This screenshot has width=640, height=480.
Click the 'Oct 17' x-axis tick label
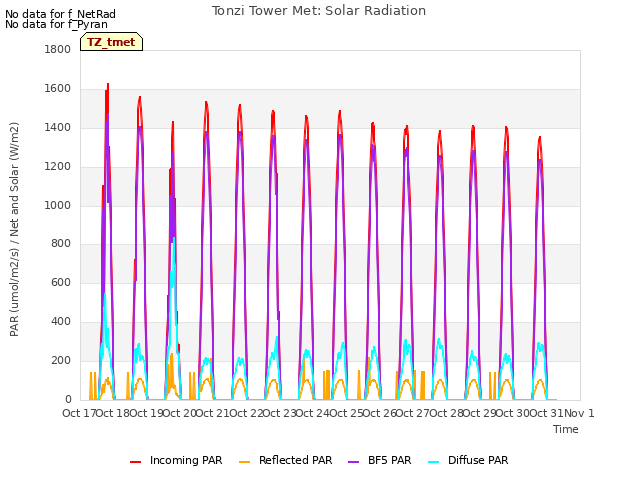(x=79, y=413)
